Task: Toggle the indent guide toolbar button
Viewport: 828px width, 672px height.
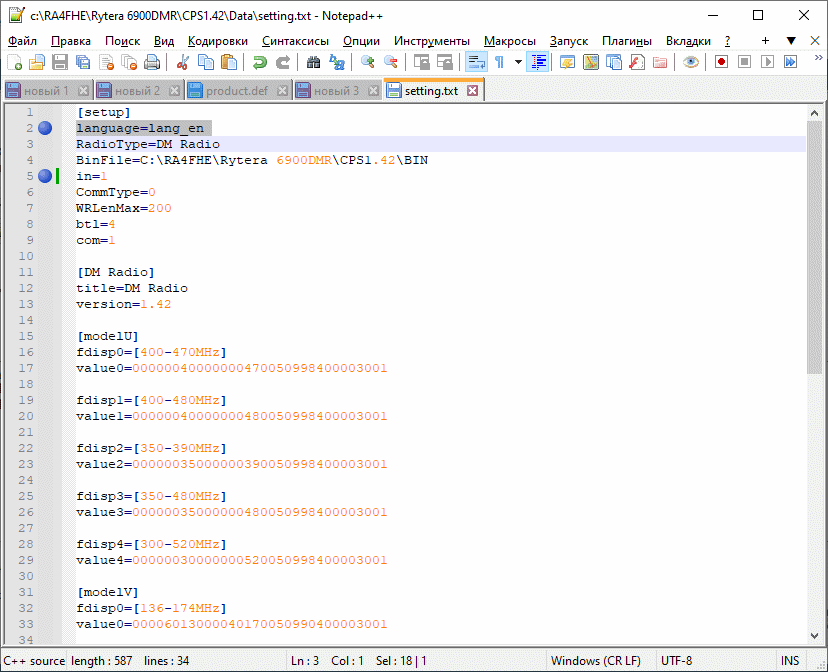Action: 538,62
